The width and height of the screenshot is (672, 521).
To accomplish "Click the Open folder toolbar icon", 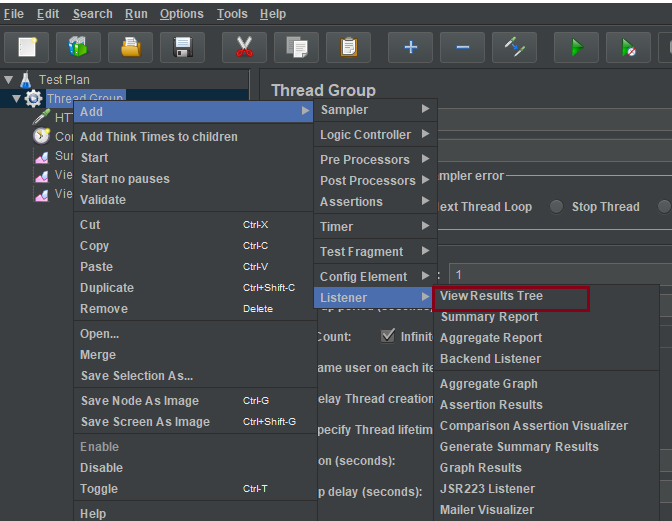I will pyautogui.click(x=130, y=47).
